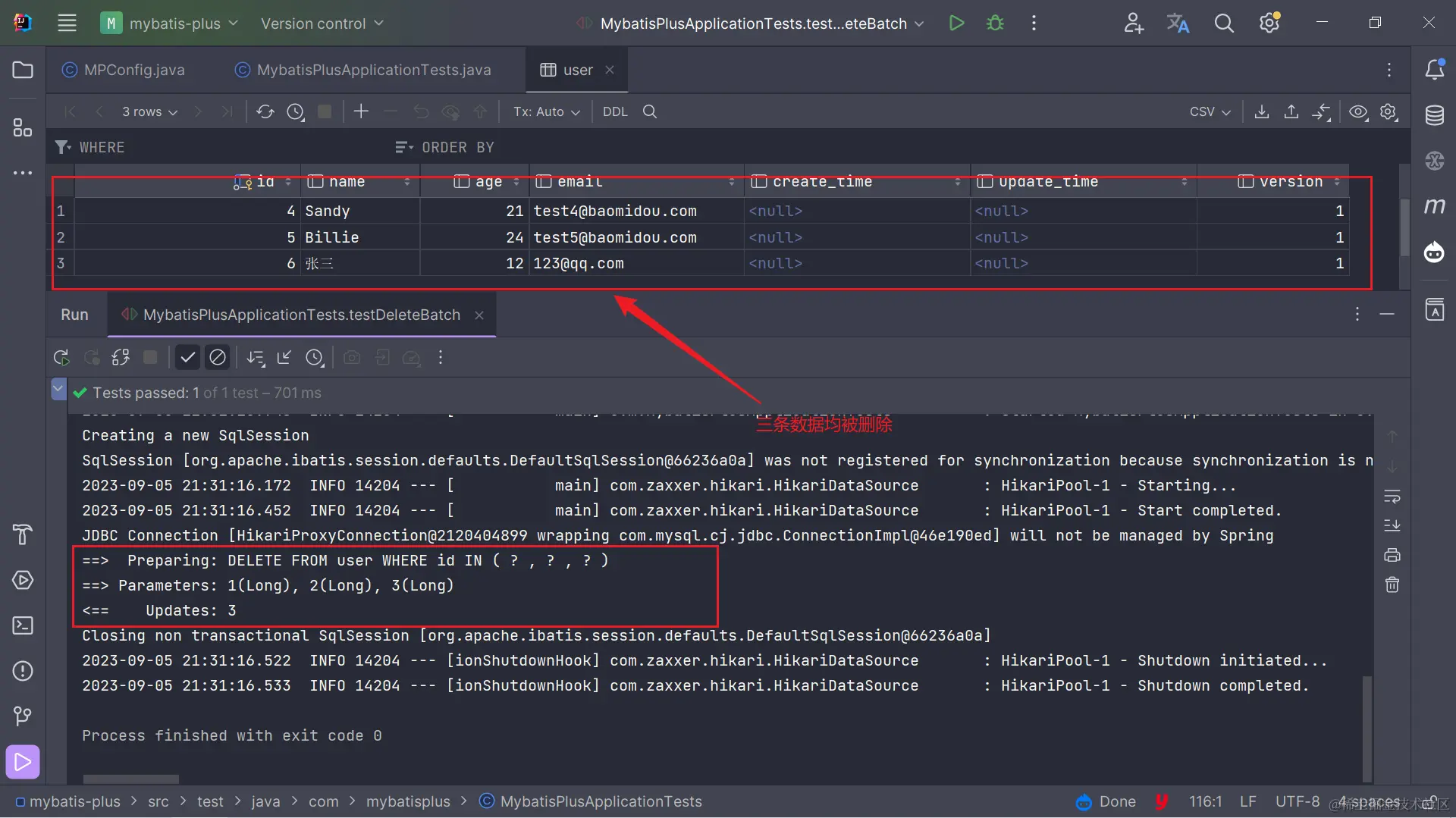The height and width of the screenshot is (818, 1456).
Task: Open the Project tool window folder icon
Action: [23, 70]
